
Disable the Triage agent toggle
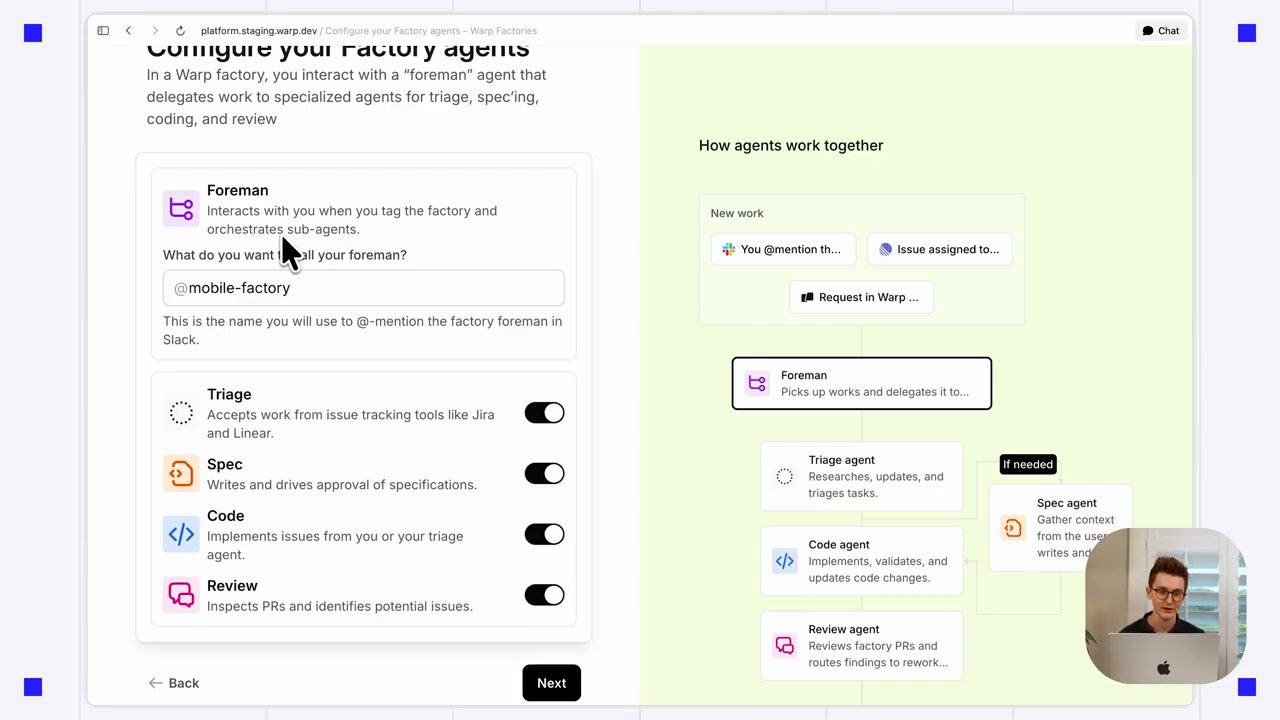[x=544, y=413]
